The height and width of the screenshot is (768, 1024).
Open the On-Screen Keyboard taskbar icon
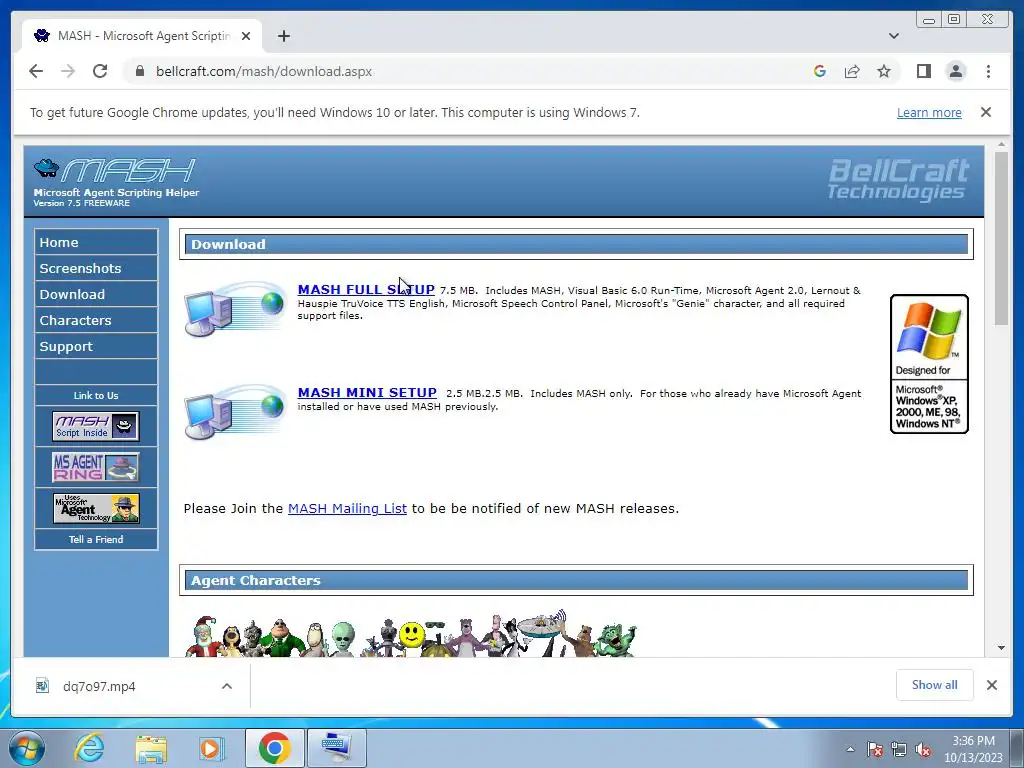(336, 748)
